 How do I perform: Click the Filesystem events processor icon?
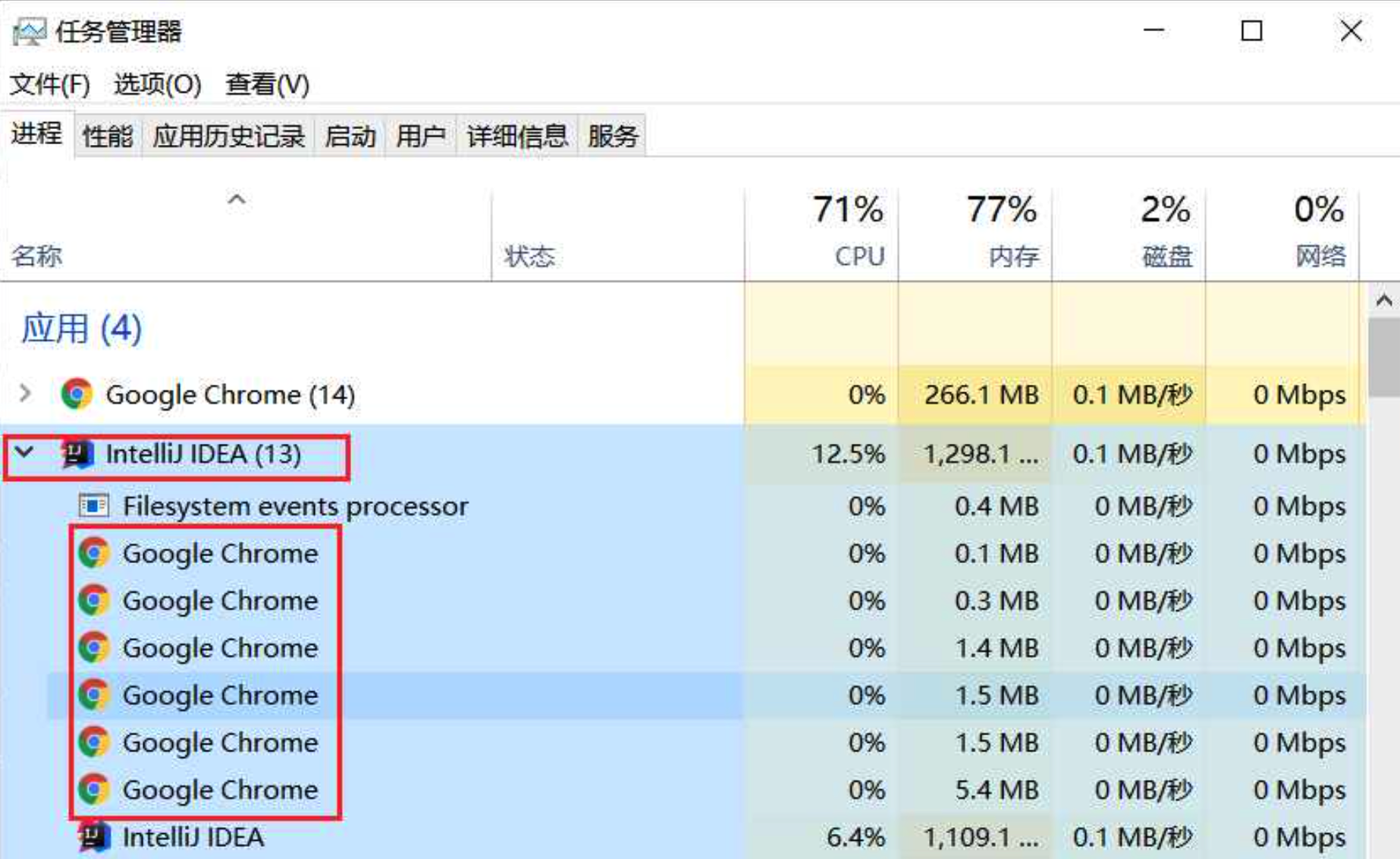pos(94,505)
